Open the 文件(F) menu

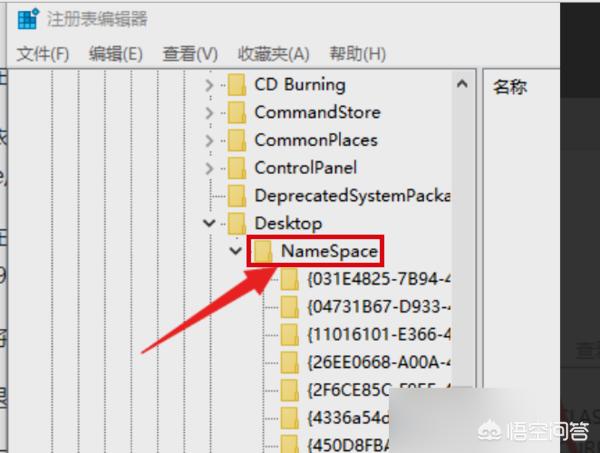[x=43, y=53]
